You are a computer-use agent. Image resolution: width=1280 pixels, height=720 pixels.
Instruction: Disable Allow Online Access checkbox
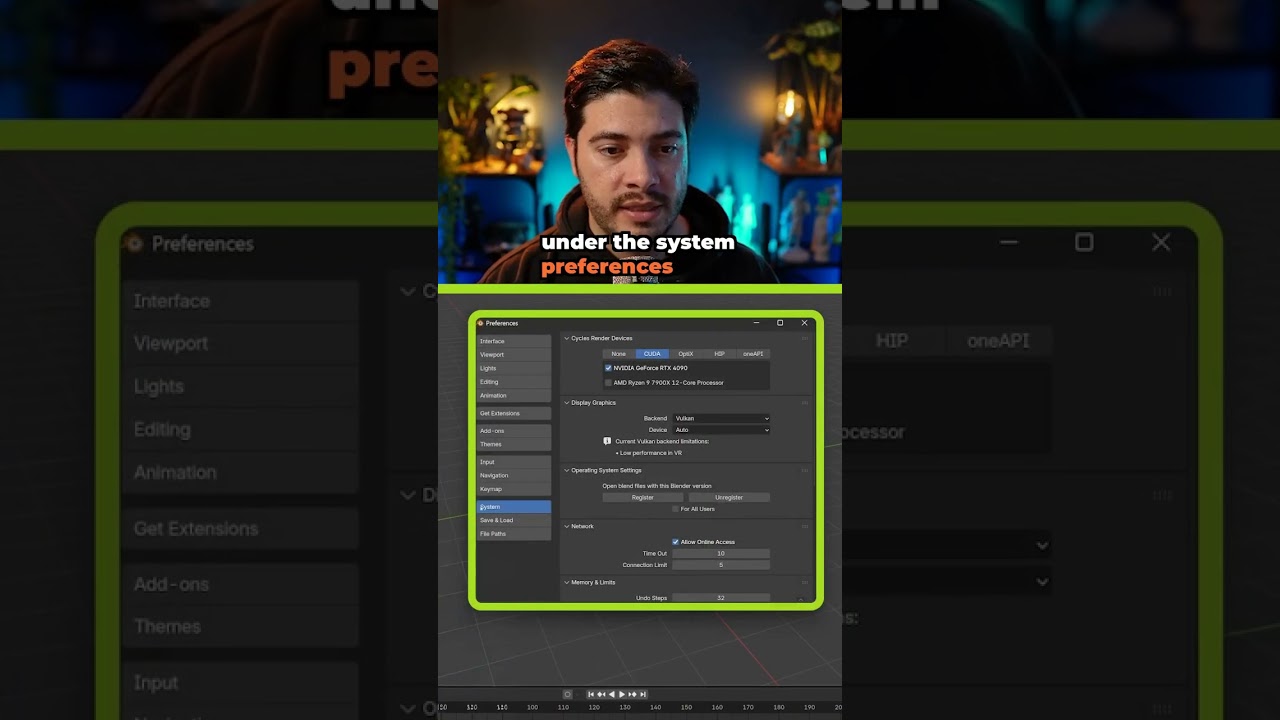click(675, 542)
